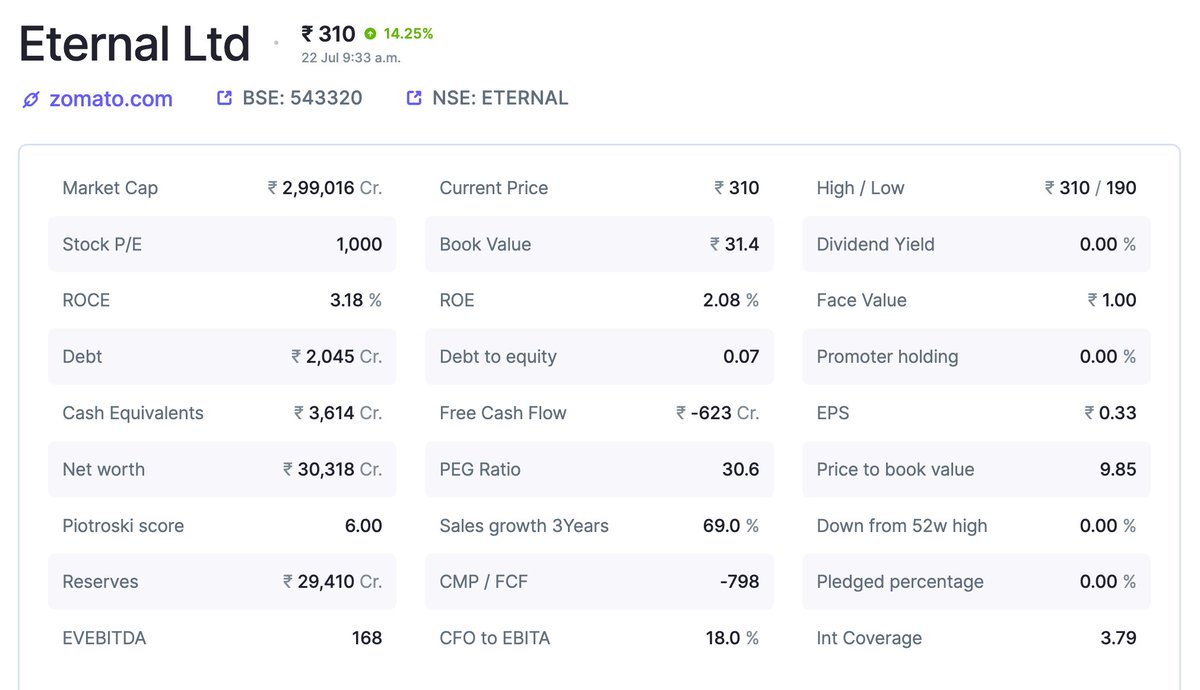Click the external link icon before NSE: ETERNAL
Viewport: 1200px width, 690px height.
[x=414, y=98]
